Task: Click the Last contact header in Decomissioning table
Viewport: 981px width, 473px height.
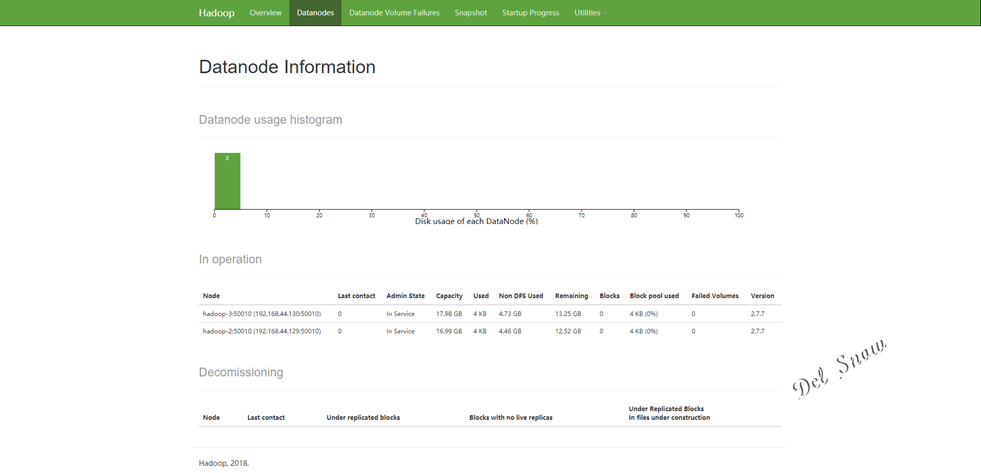Action: (266, 417)
